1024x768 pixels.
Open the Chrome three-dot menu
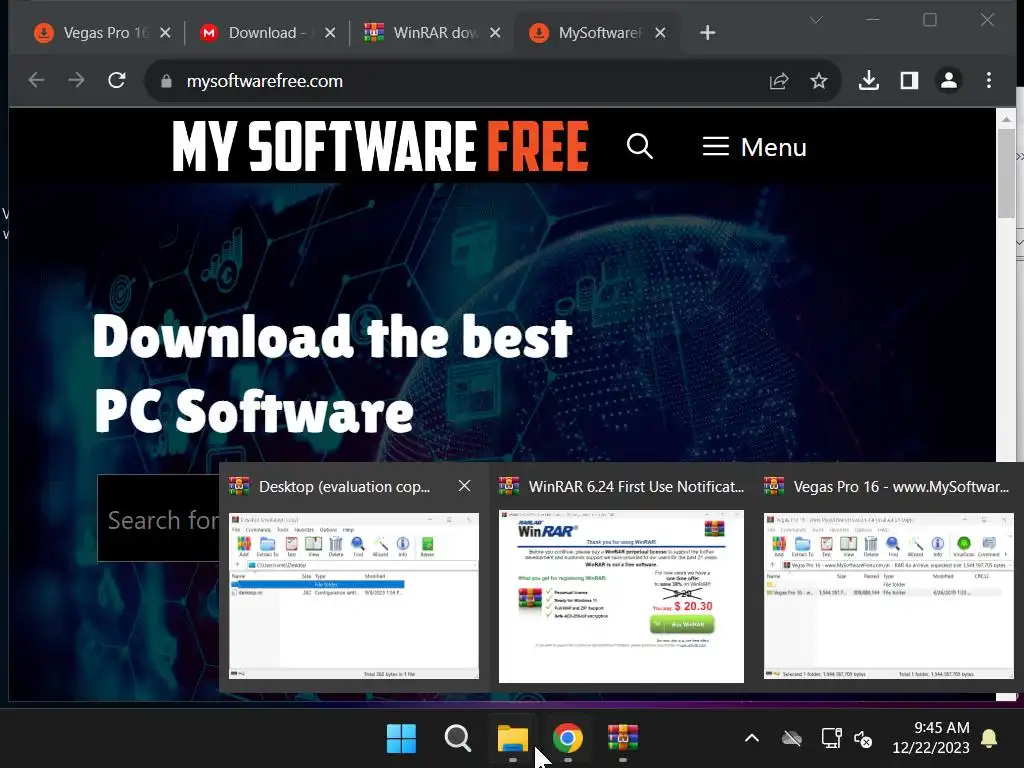tap(989, 80)
